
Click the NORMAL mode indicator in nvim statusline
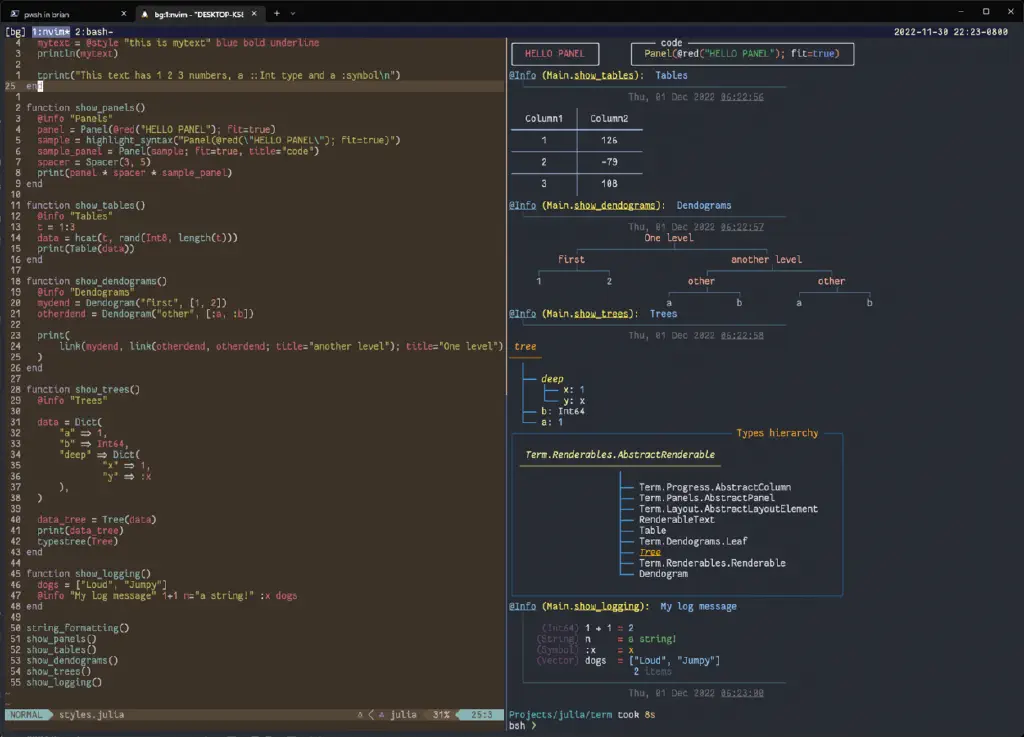[26, 715]
